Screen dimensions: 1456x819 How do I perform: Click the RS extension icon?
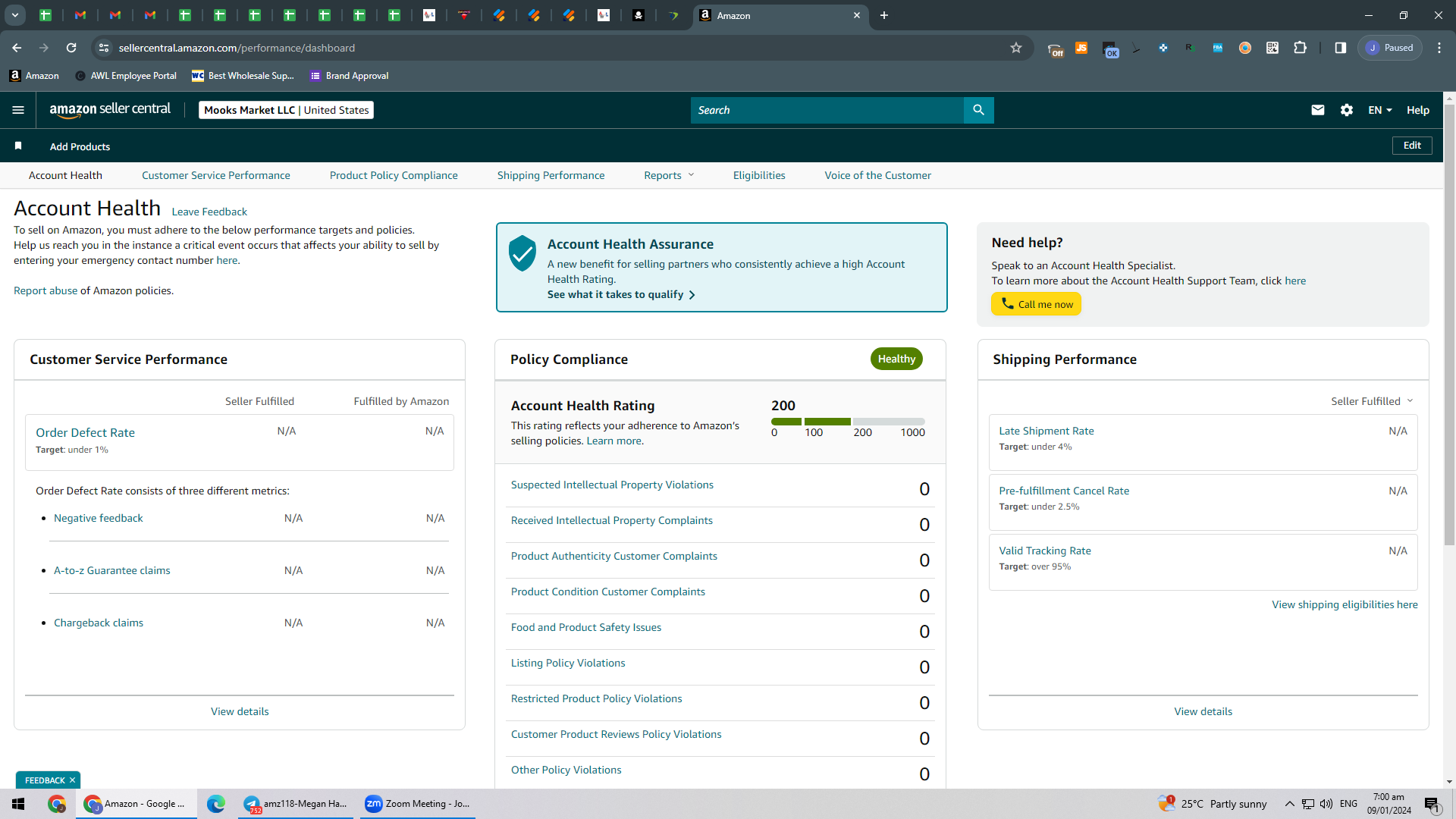(1191, 48)
